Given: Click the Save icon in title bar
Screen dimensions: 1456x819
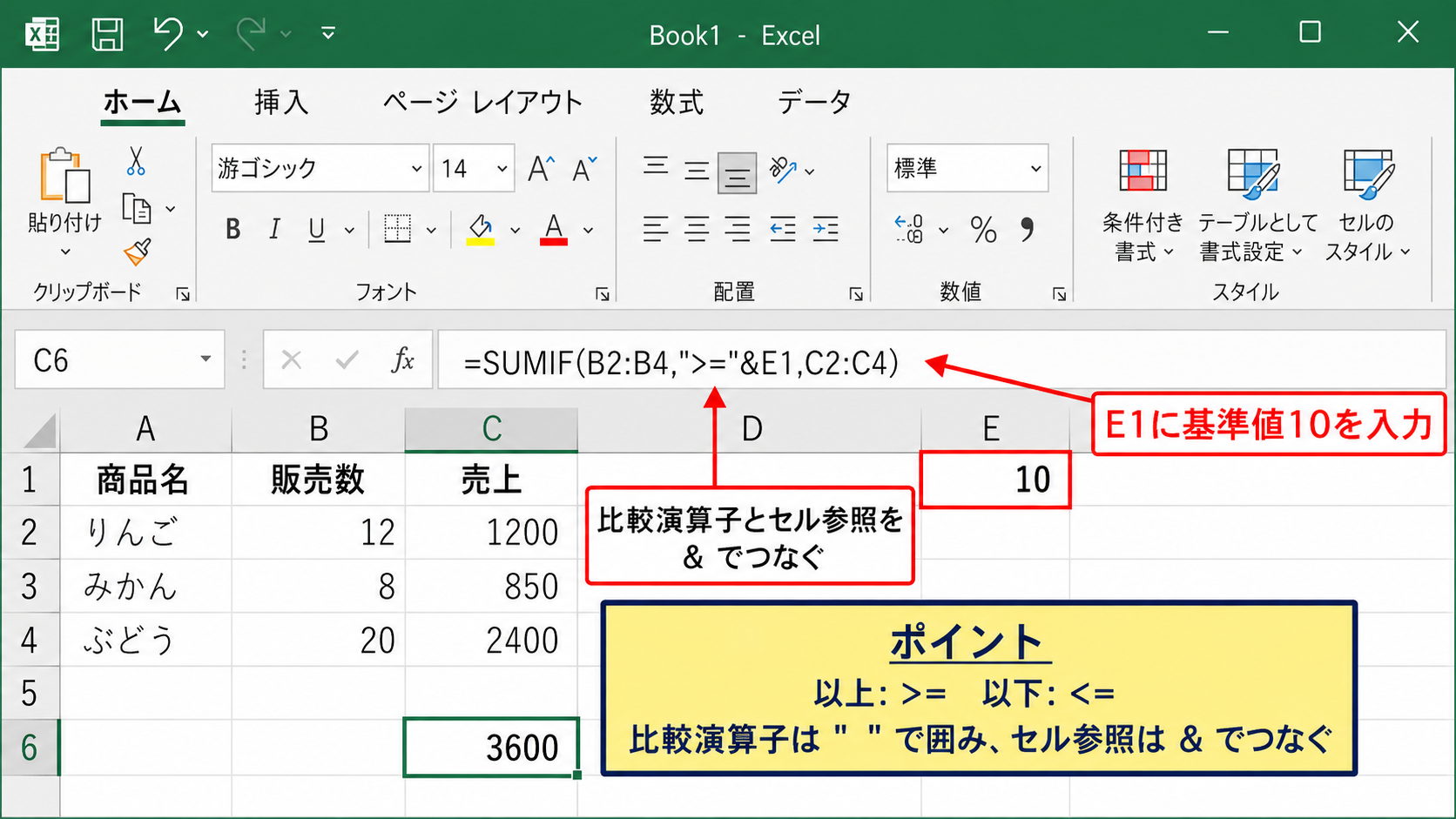Looking at the screenshot, I should [107, 35].
